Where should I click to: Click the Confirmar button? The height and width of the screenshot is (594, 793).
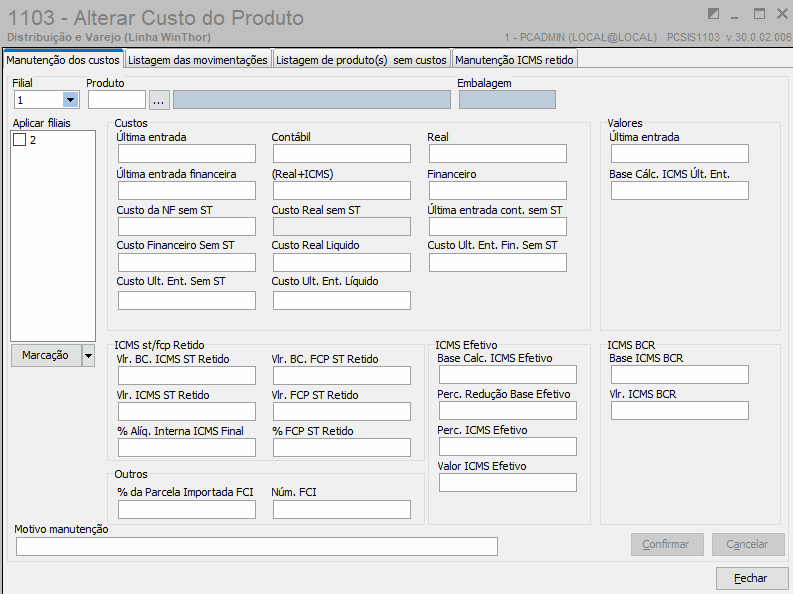667,544
